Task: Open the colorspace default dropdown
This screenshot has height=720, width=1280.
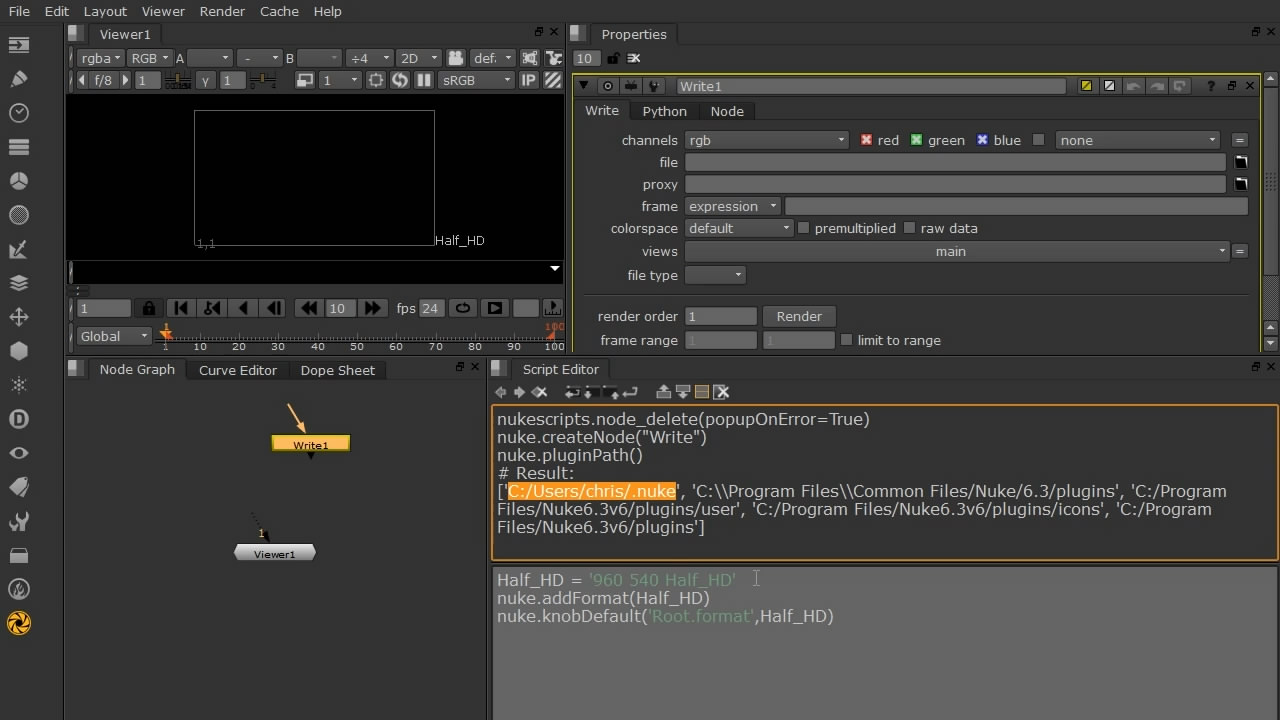Action: pos(739,228)
